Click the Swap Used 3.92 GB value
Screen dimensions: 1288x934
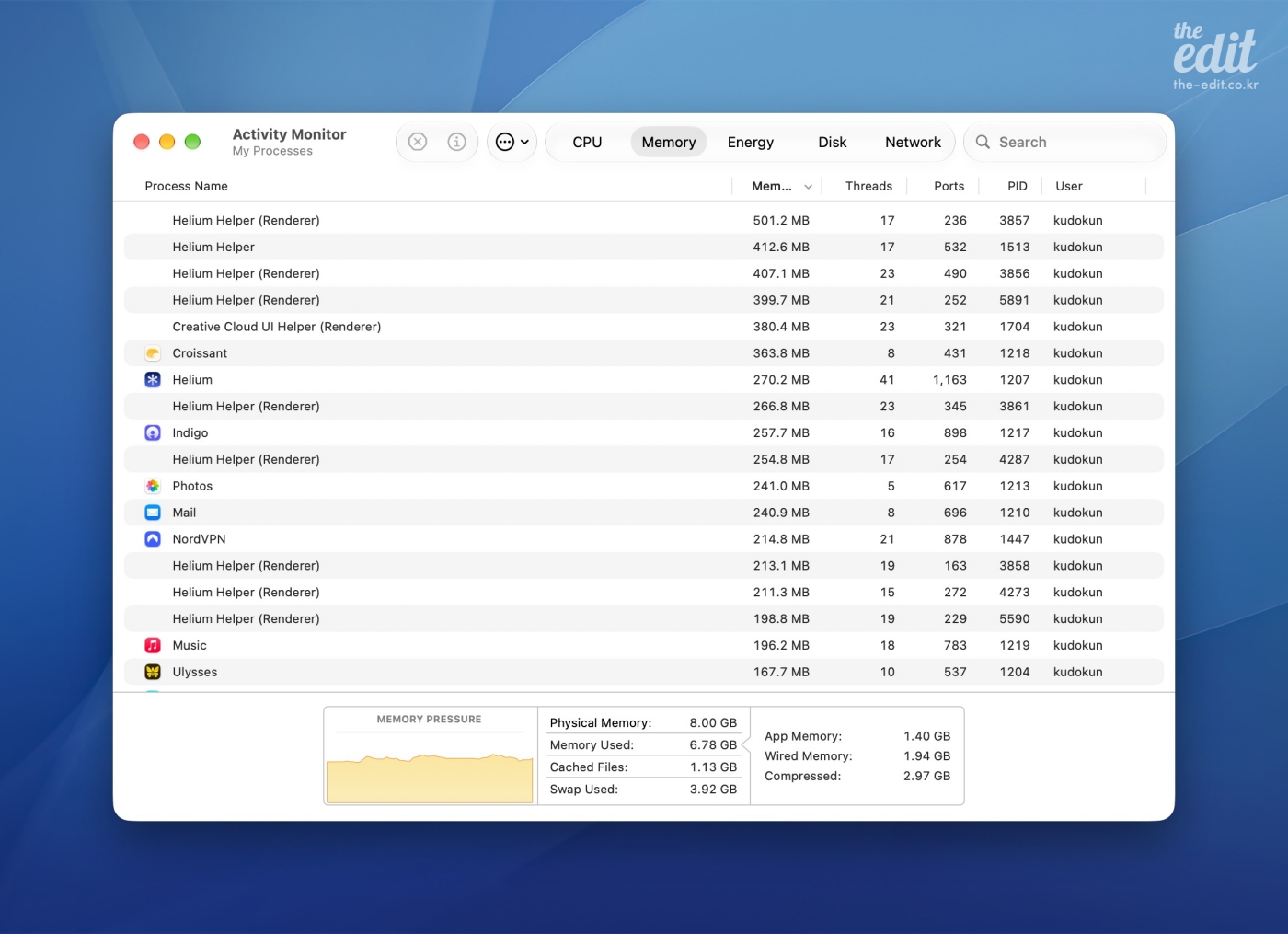(x=713, y=790)
